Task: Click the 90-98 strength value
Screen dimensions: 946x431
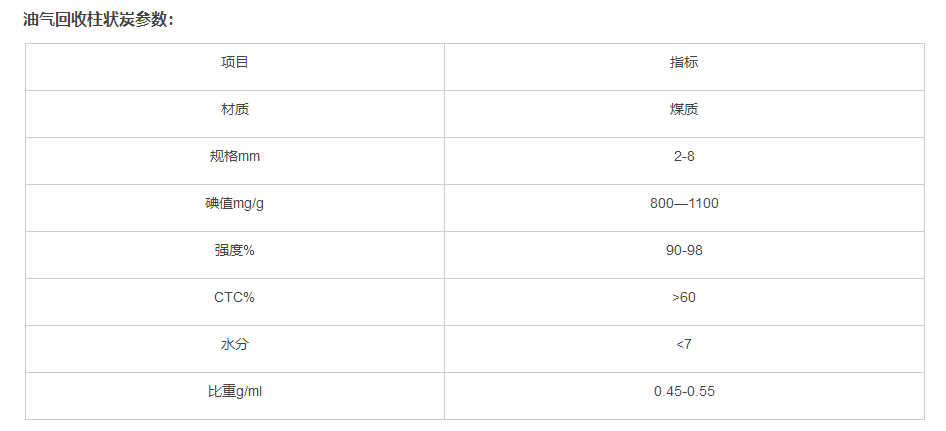Action: click(684, 250)
